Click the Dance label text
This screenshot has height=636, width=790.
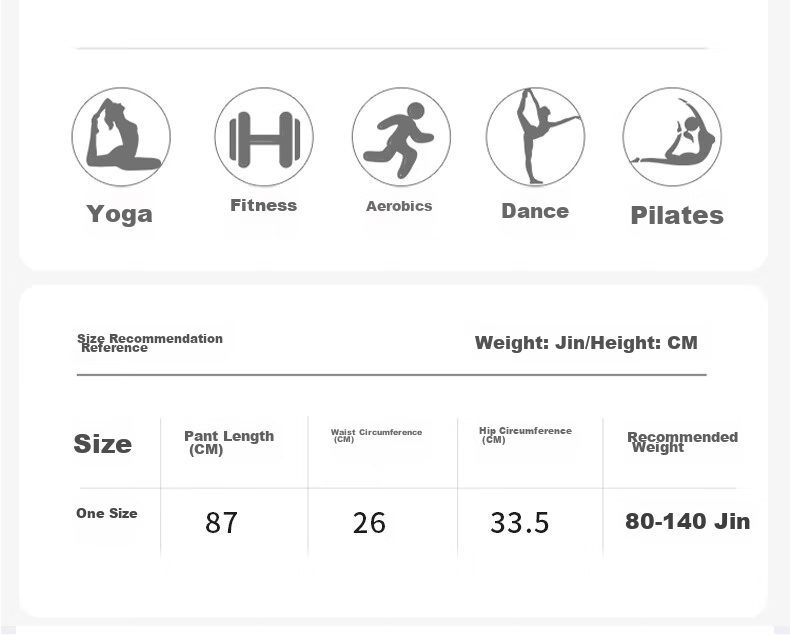535,211
